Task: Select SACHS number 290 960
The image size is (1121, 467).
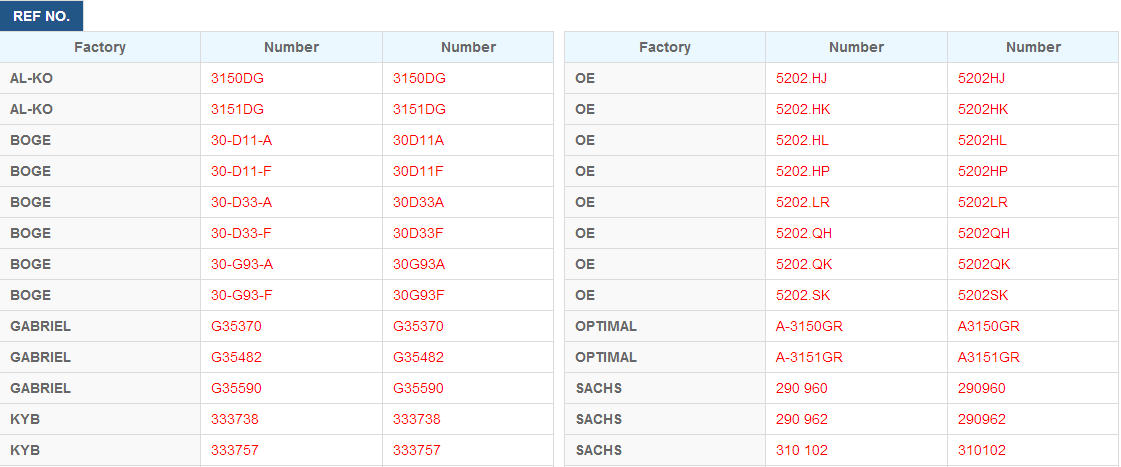Action: coord(801,388)
